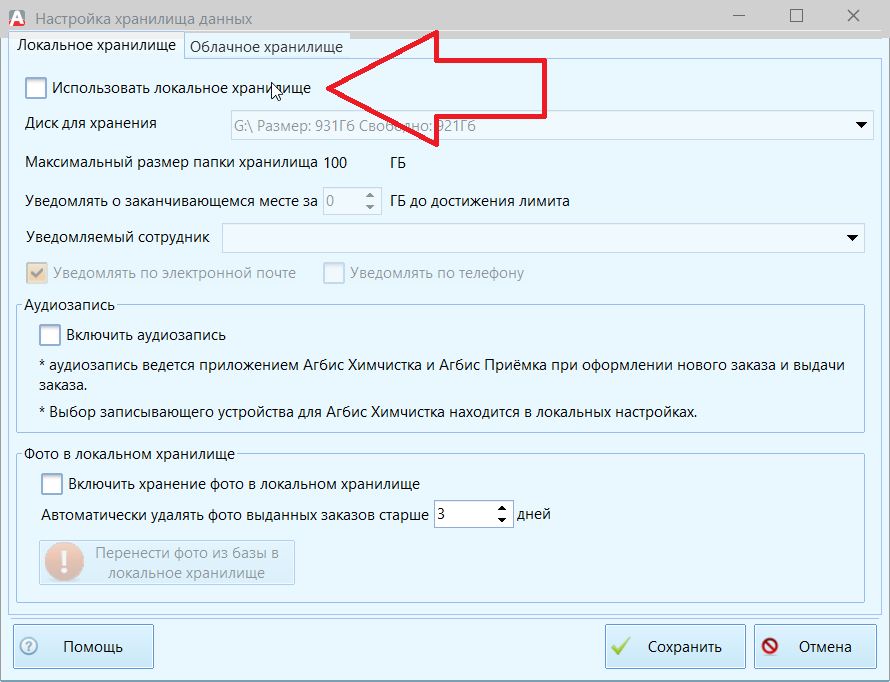The height and width of the screenshot is (682, 890).
Task: Click Перенести фото из базы button
Action: [167, 562]
